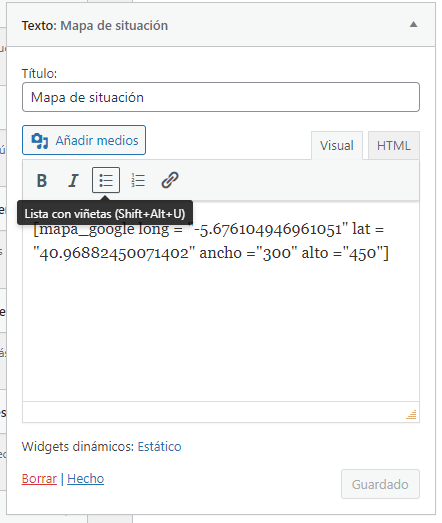Screen dimensions: 442x523
Task: Switch to the Visual editor tab
Action: click(337, 146)
